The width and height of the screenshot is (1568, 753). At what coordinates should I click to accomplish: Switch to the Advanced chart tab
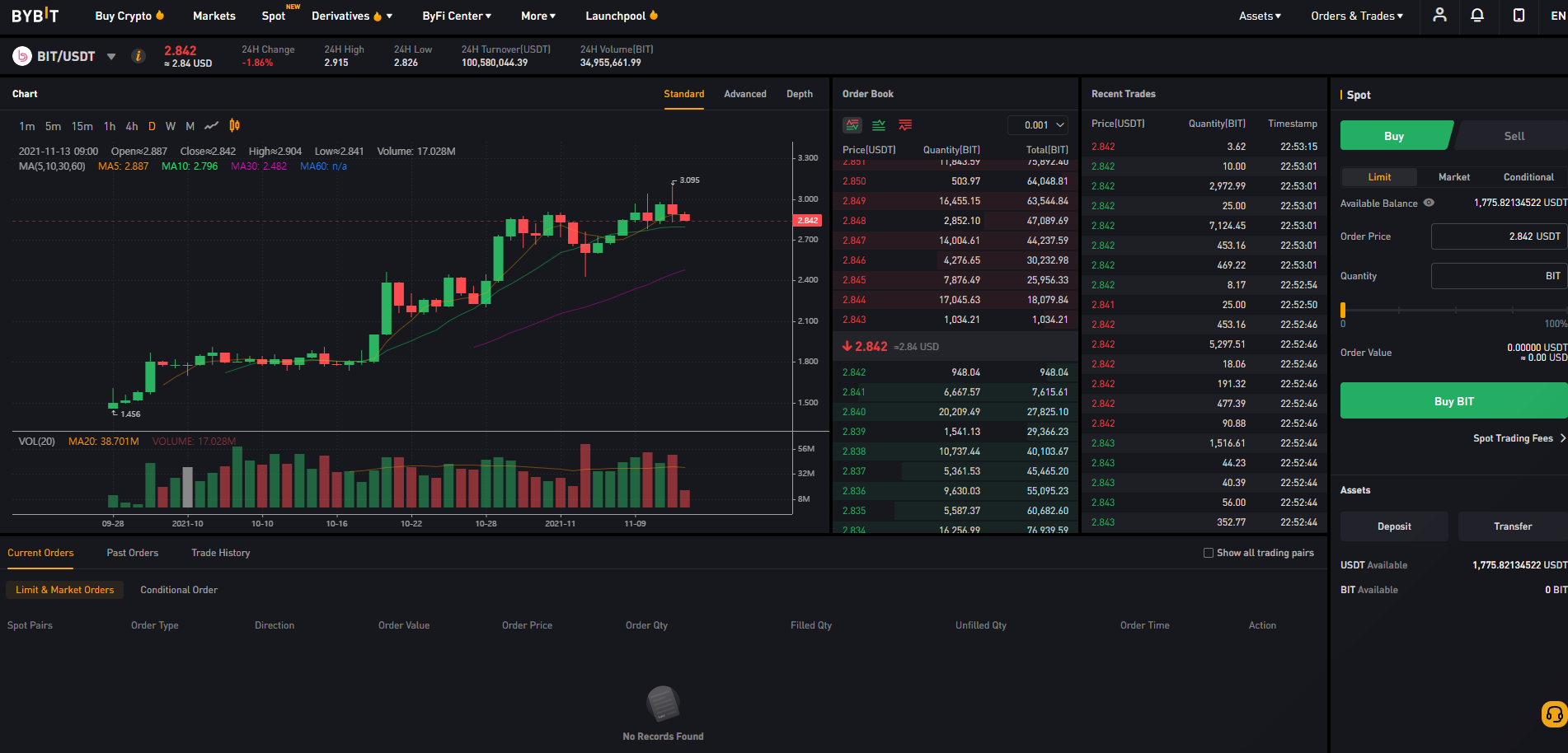tap(745, 94)
